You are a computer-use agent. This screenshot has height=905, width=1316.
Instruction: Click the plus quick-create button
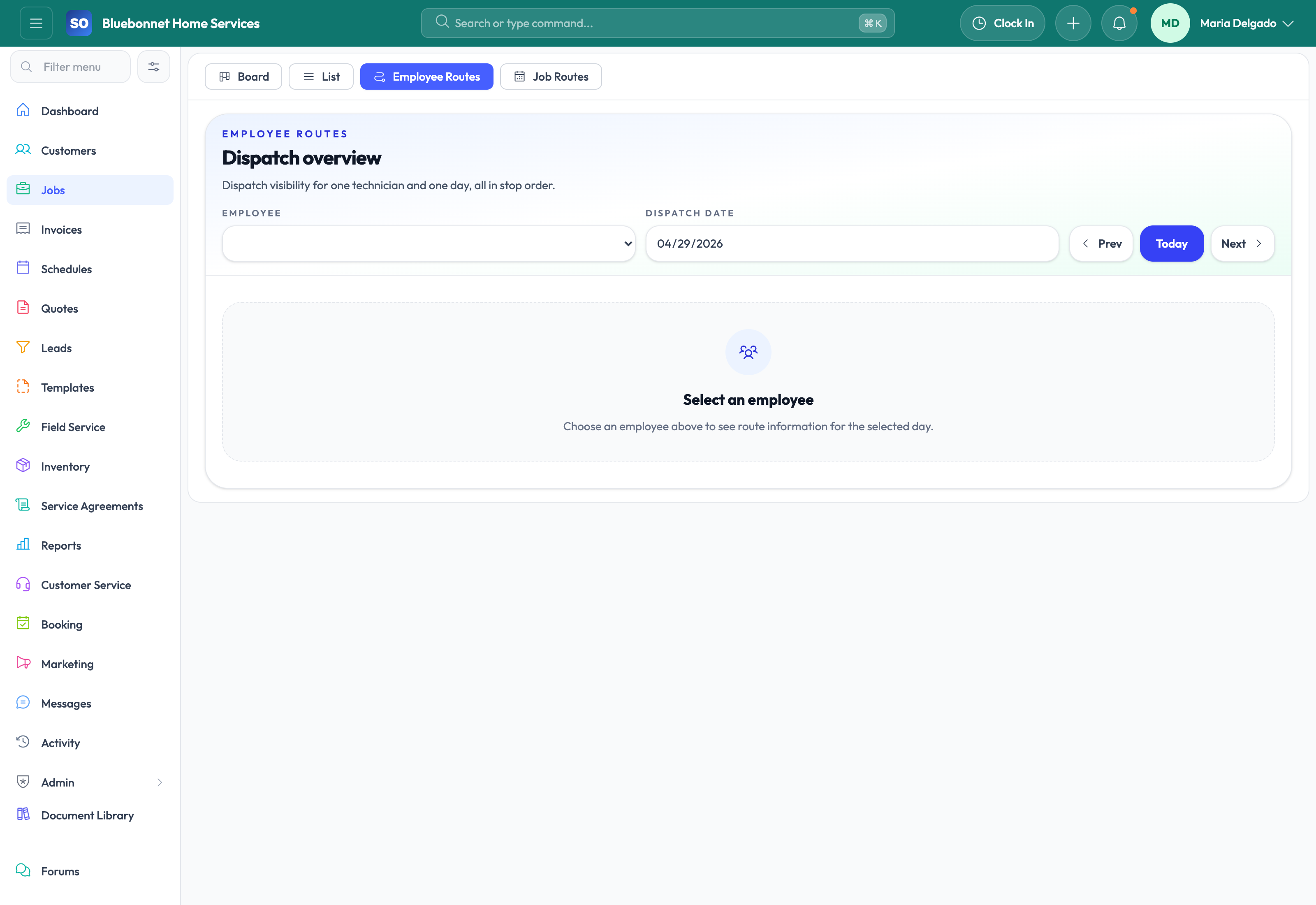pyautogui.click(x=1073, y=23)
